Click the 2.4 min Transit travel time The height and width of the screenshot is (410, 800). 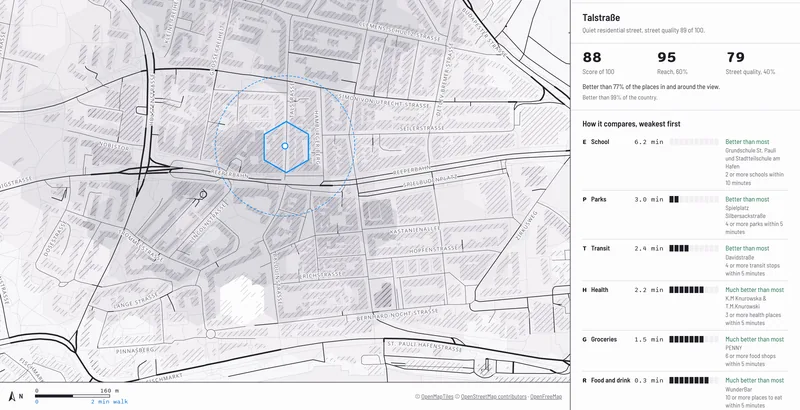648,248
